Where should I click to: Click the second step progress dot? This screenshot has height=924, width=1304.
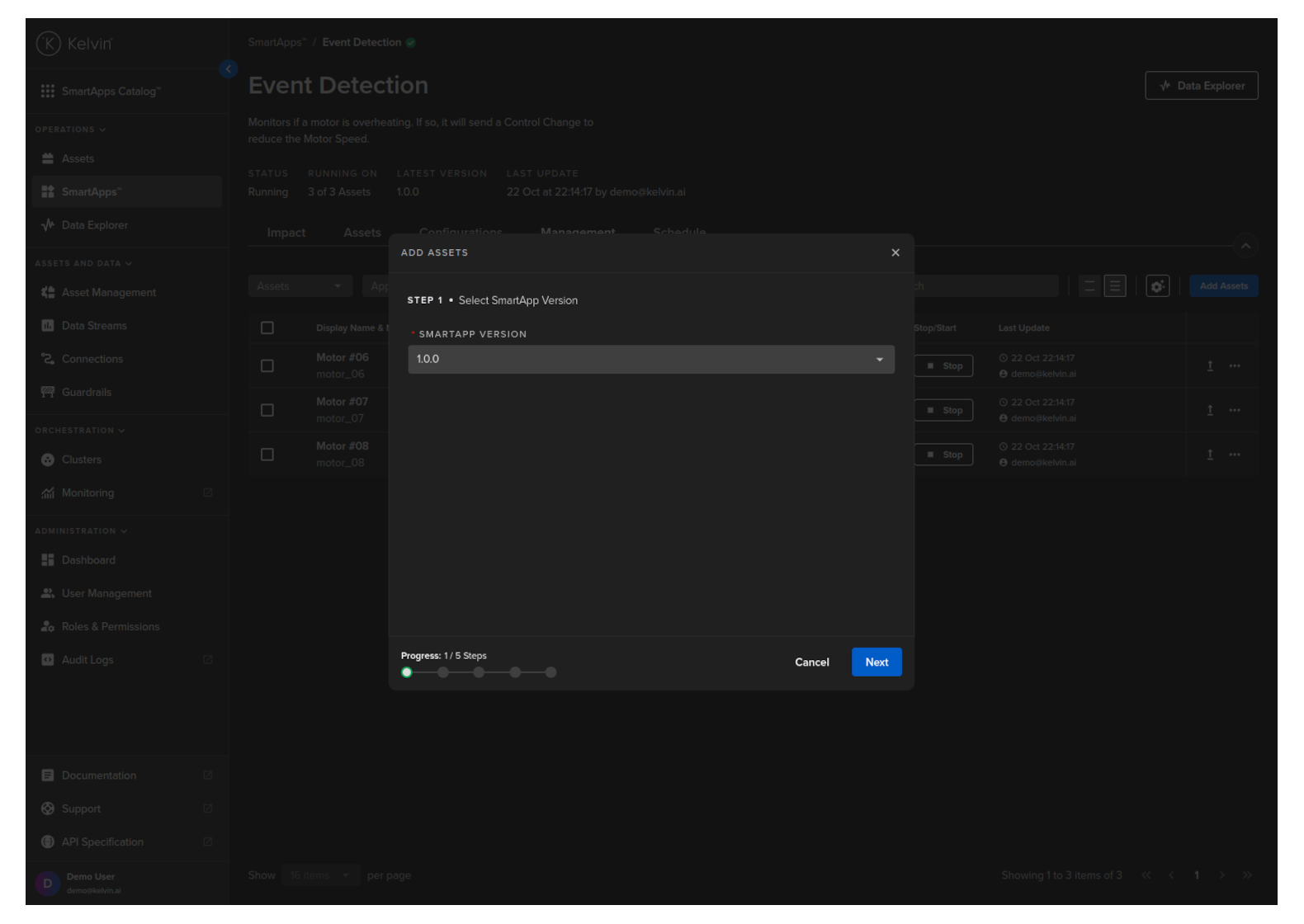[x=443, y=672]
